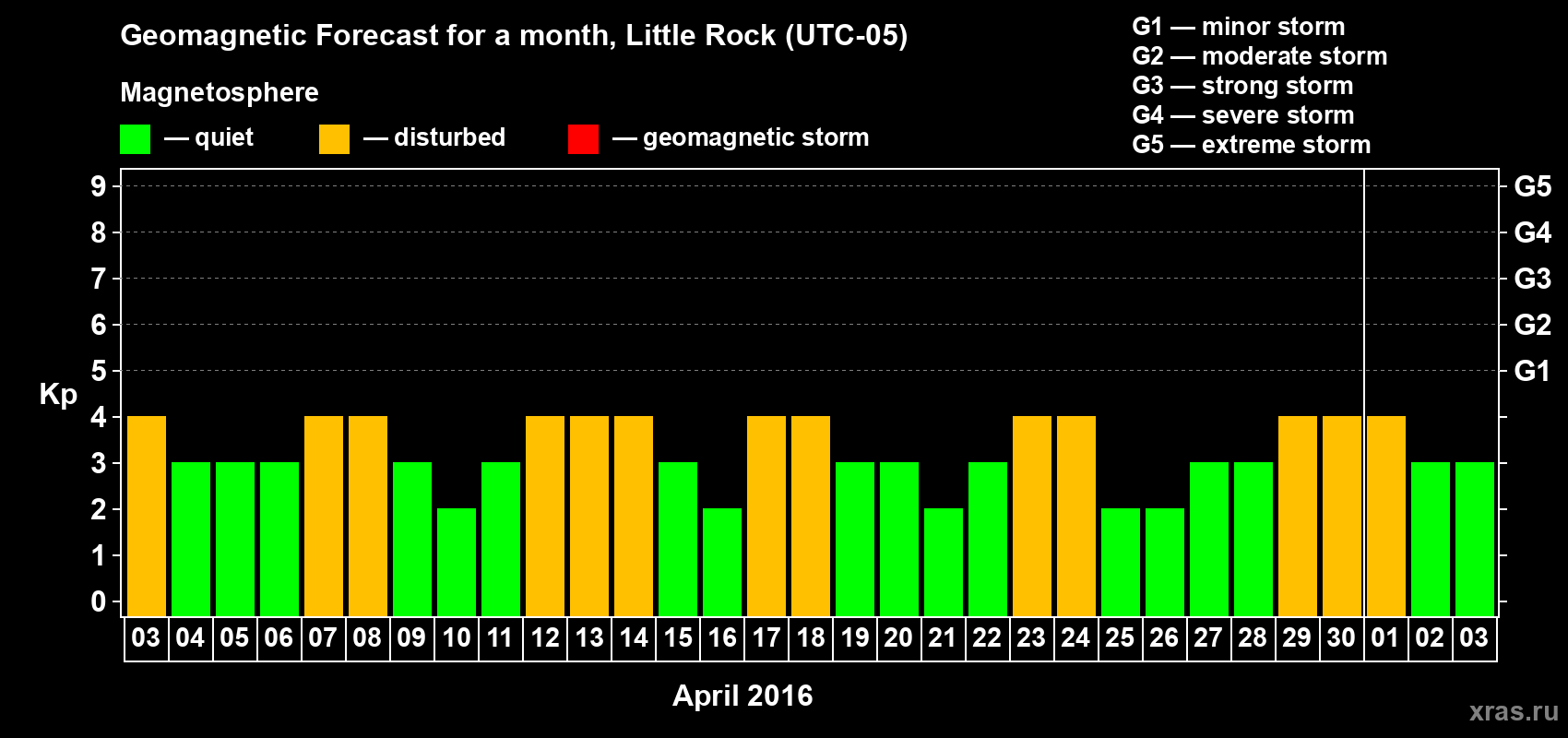Click the orange bar for date 23

[x=1032, y=517]
